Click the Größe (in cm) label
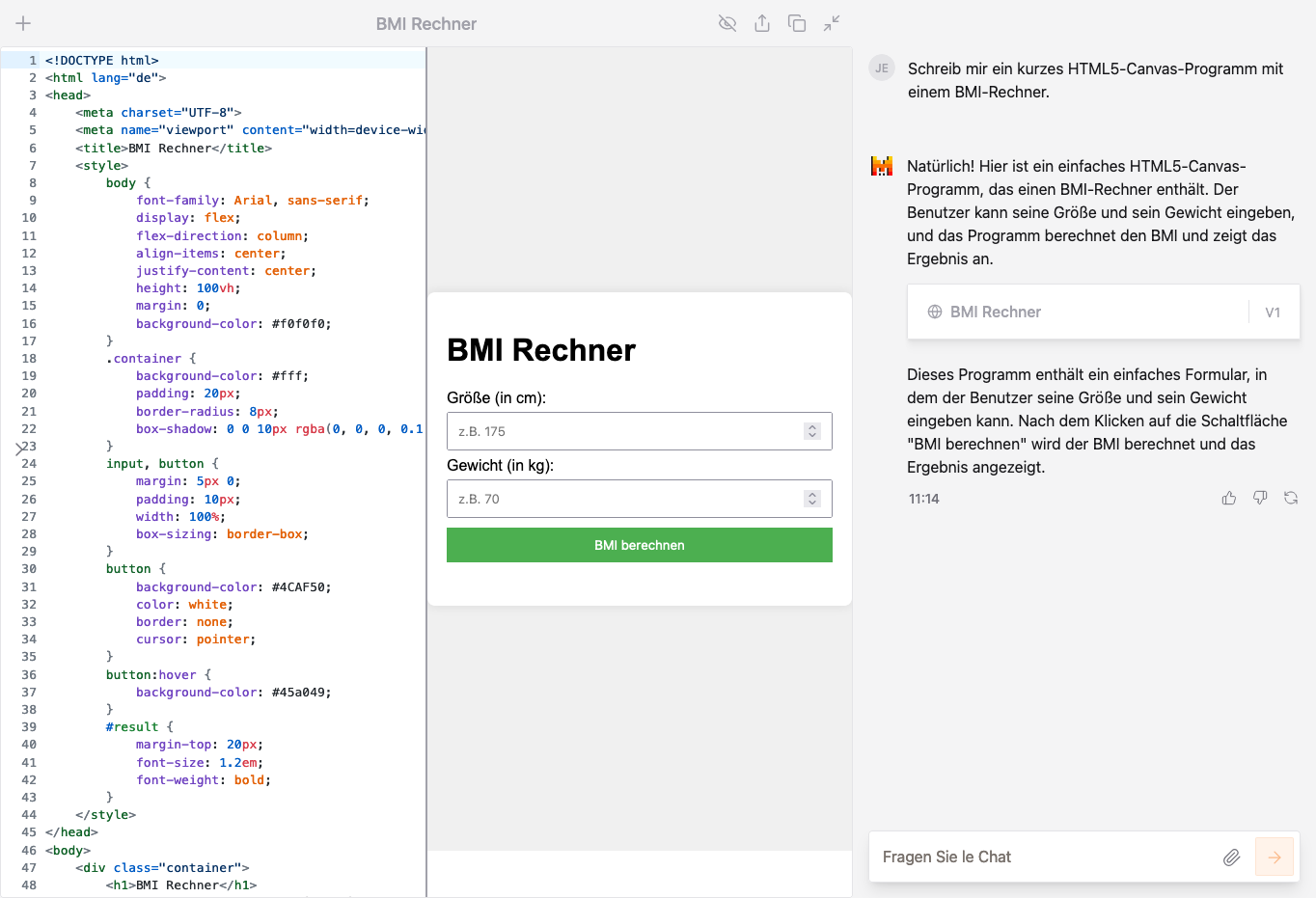Screen dimensions: 1316x898 tap(496, 397)
